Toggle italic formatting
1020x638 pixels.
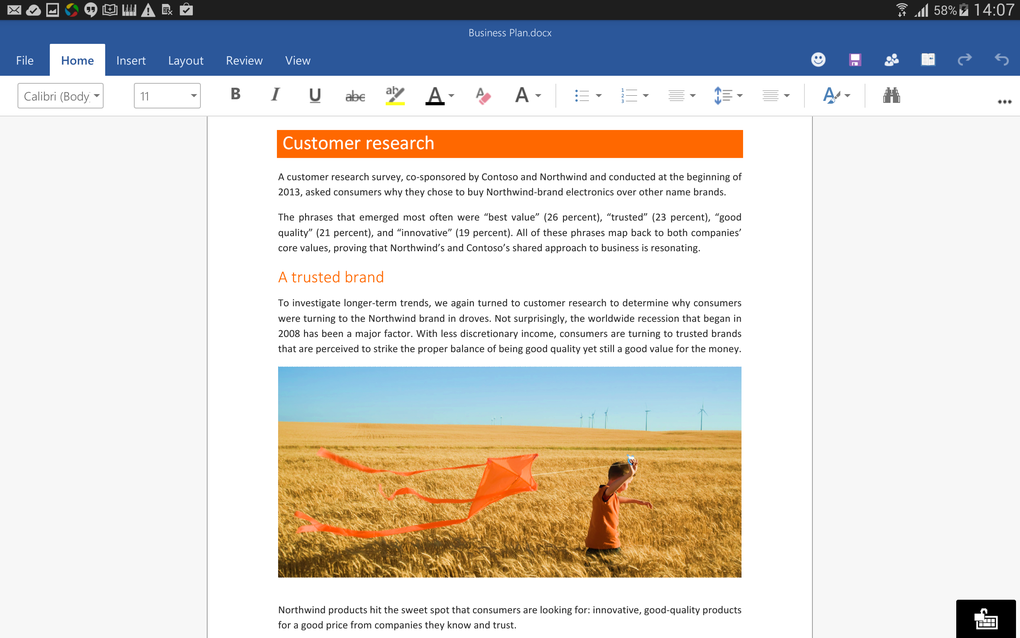[275, 94]
